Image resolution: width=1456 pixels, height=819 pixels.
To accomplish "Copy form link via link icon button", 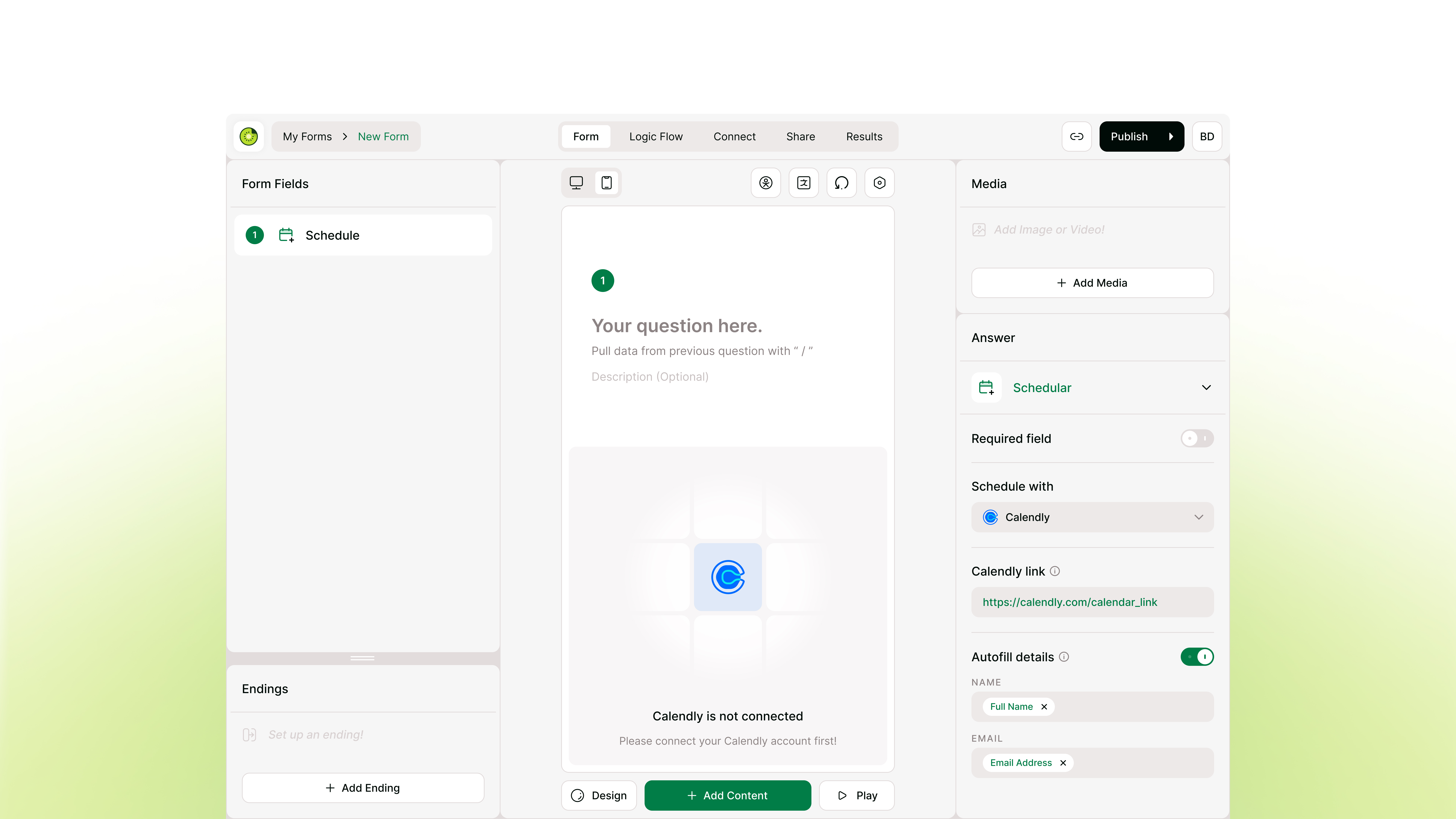I will 1077,136.
